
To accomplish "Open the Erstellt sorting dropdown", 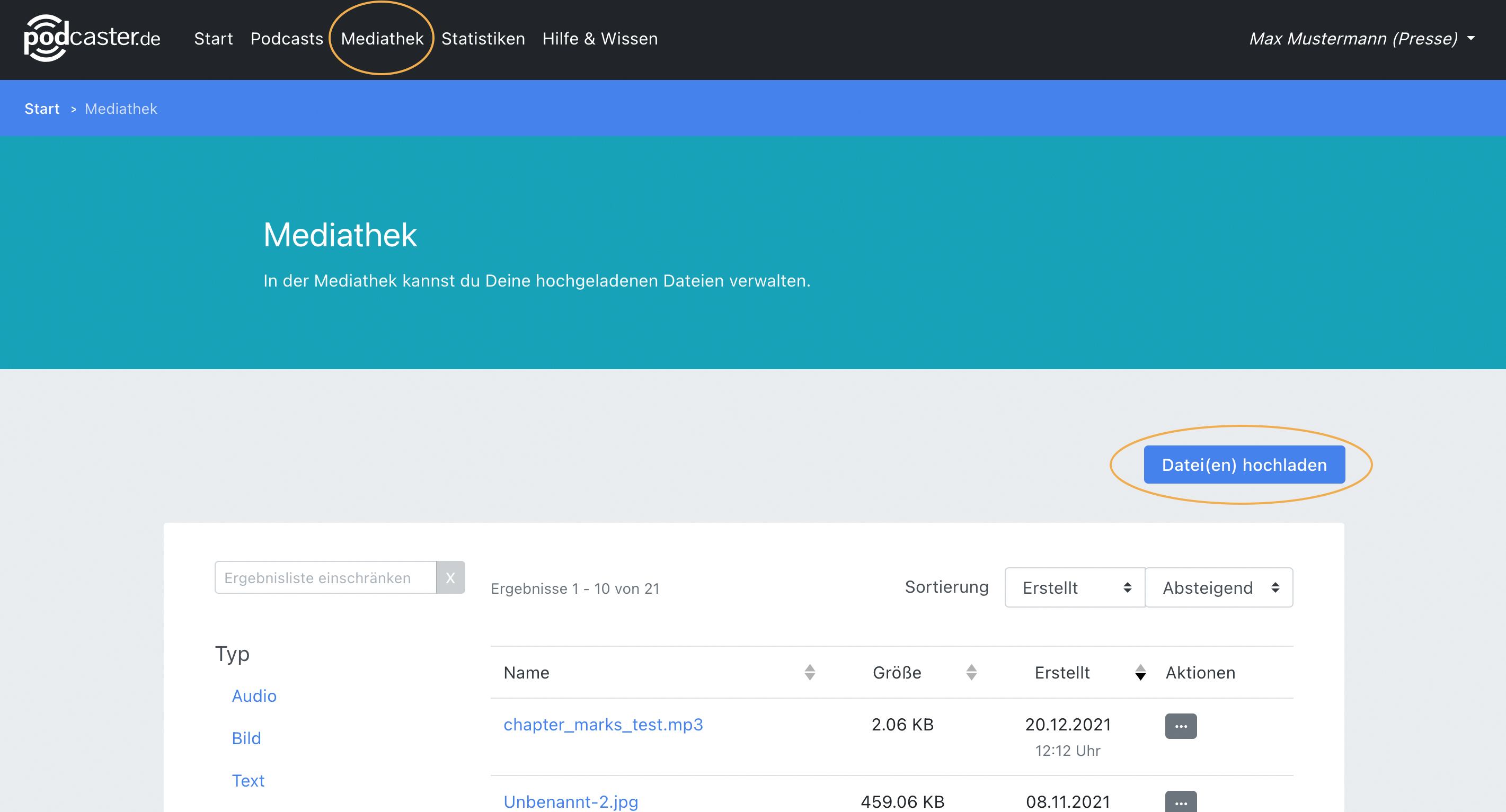I will pos(1075,587).
